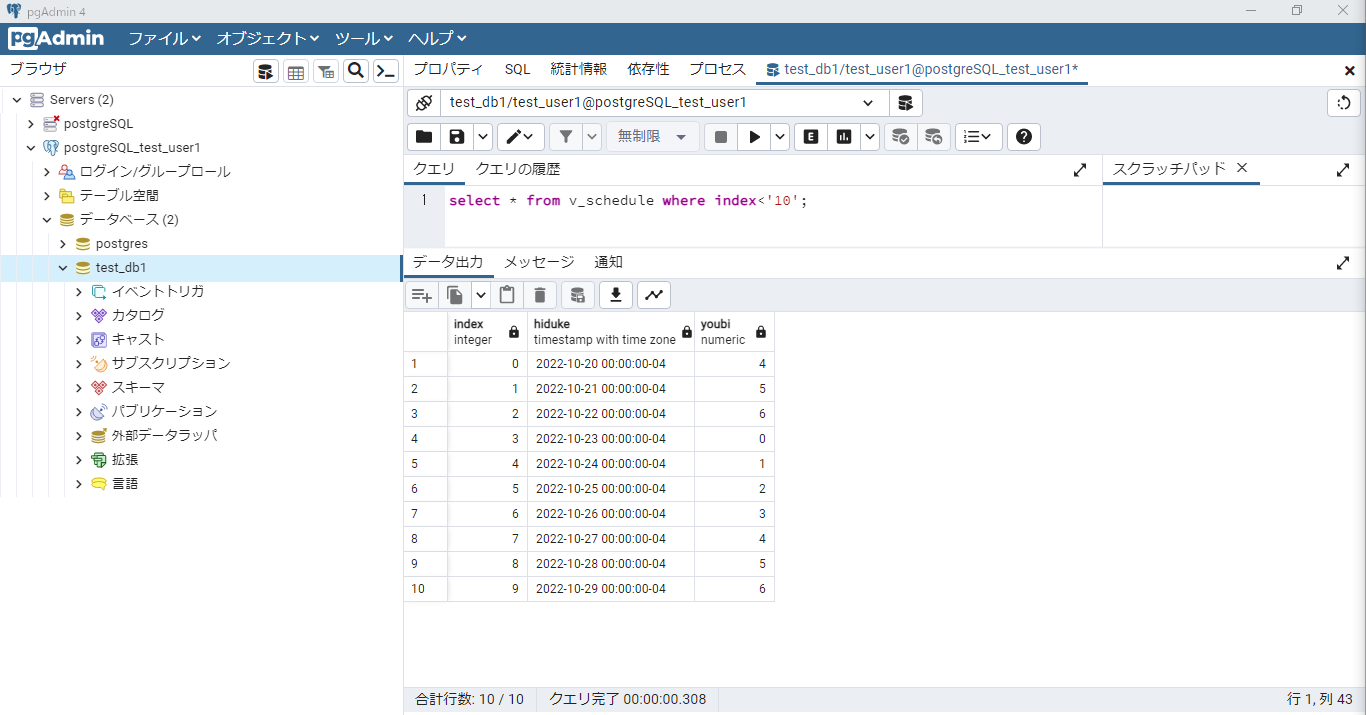
Task: Open the Search Objects magnifier icon
Action: coord(356,71)
